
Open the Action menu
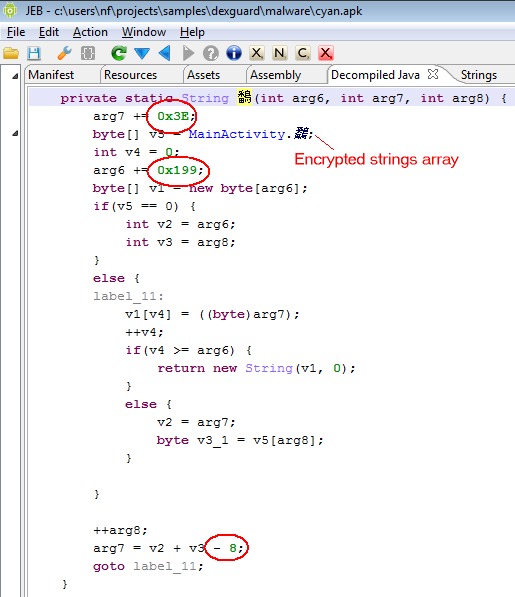point(90,32)
